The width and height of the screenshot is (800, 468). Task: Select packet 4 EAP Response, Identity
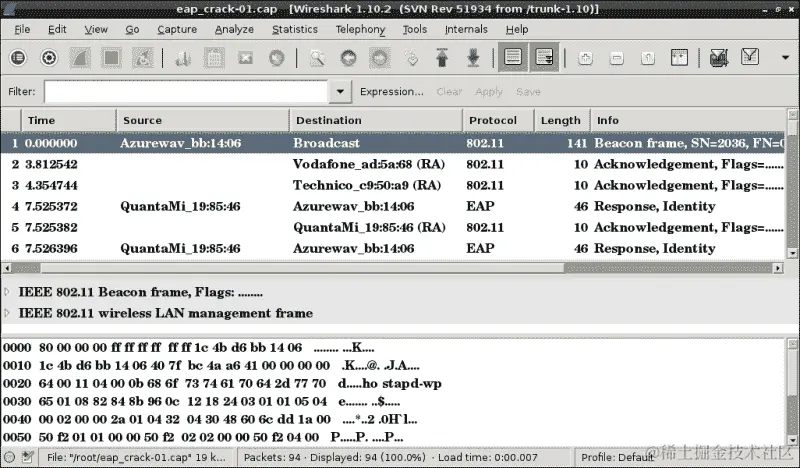393,206
